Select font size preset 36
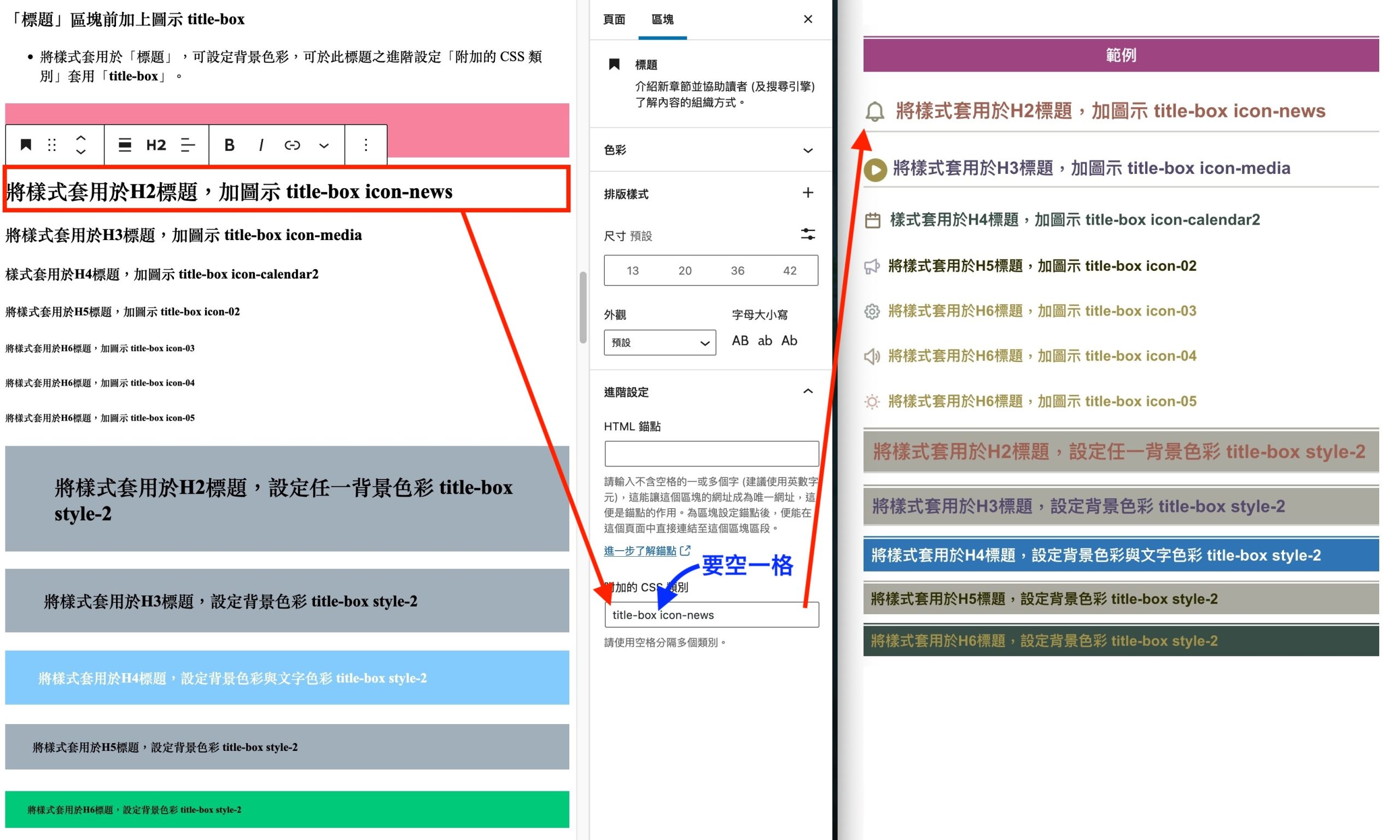Image resolution: width=1400 pixels, height=840 pixels. tap(737, 271)
